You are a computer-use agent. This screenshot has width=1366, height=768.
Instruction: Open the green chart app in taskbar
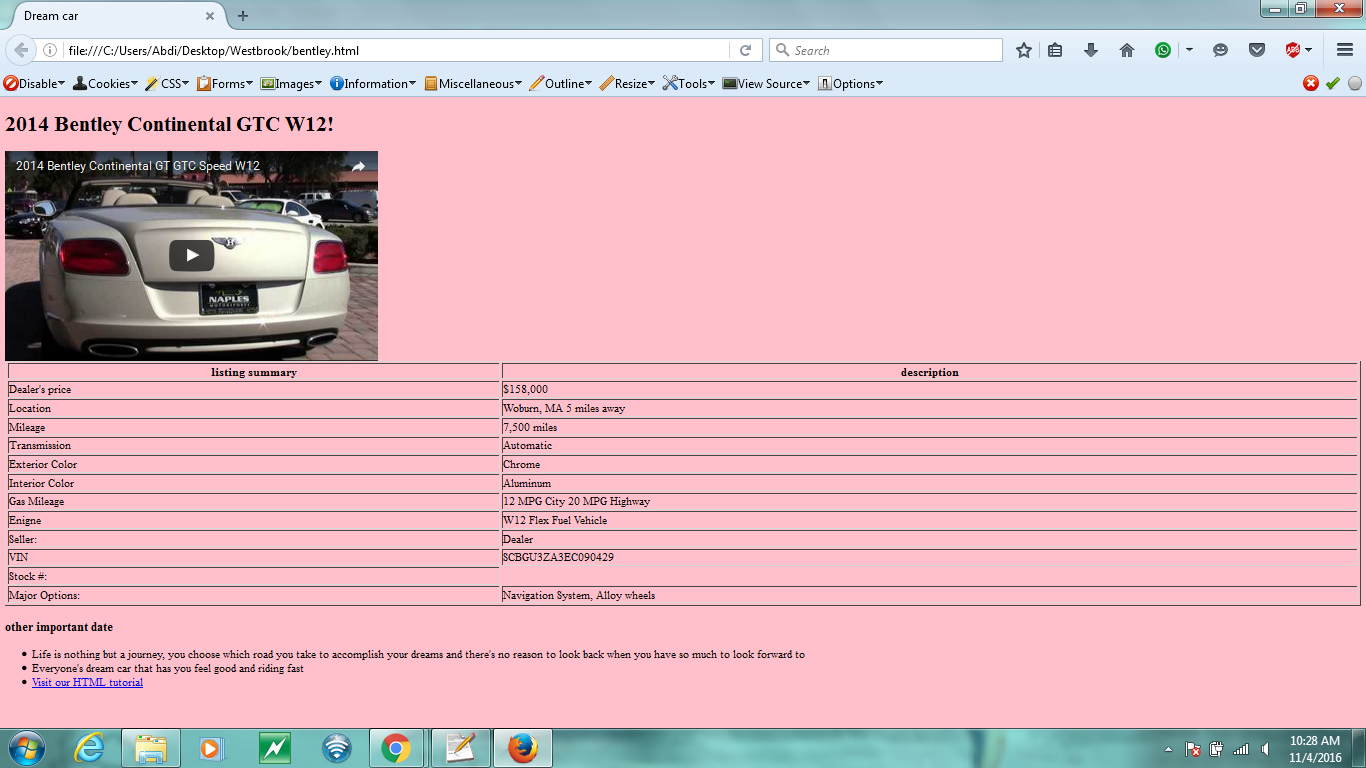274,748
